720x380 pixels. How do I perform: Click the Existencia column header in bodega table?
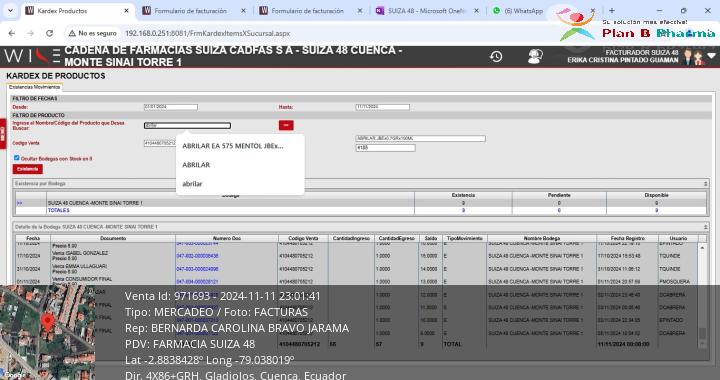(463, 196)
